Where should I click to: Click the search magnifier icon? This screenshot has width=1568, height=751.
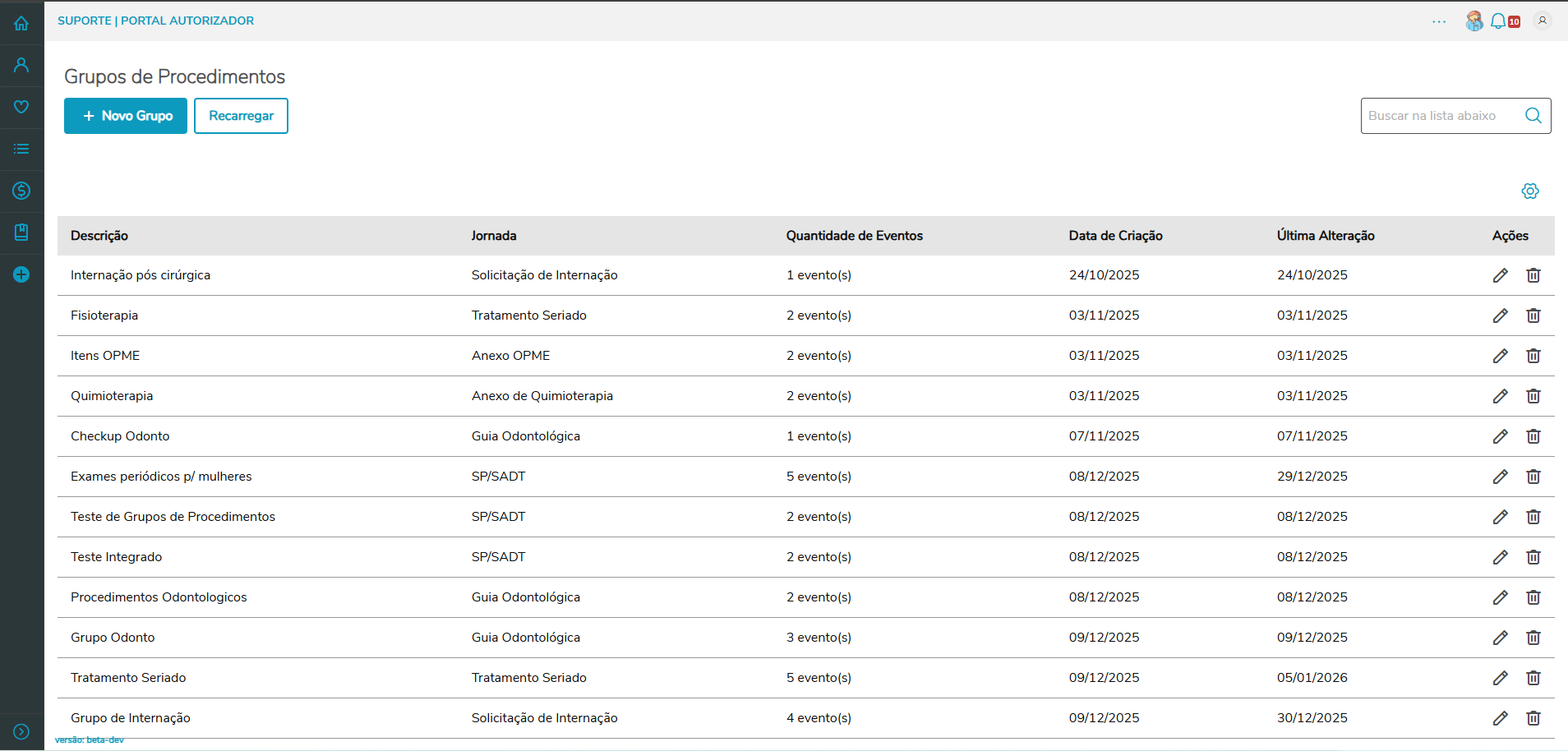(1533, 116)
